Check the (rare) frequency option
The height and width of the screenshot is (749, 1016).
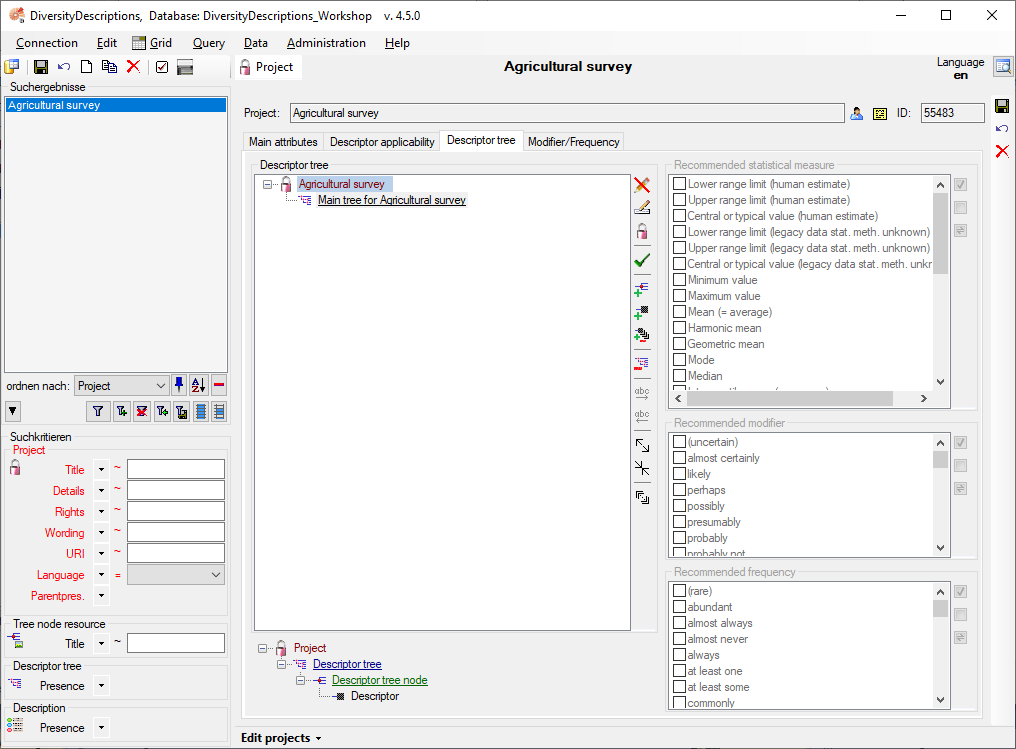click(x=680, y=591)
